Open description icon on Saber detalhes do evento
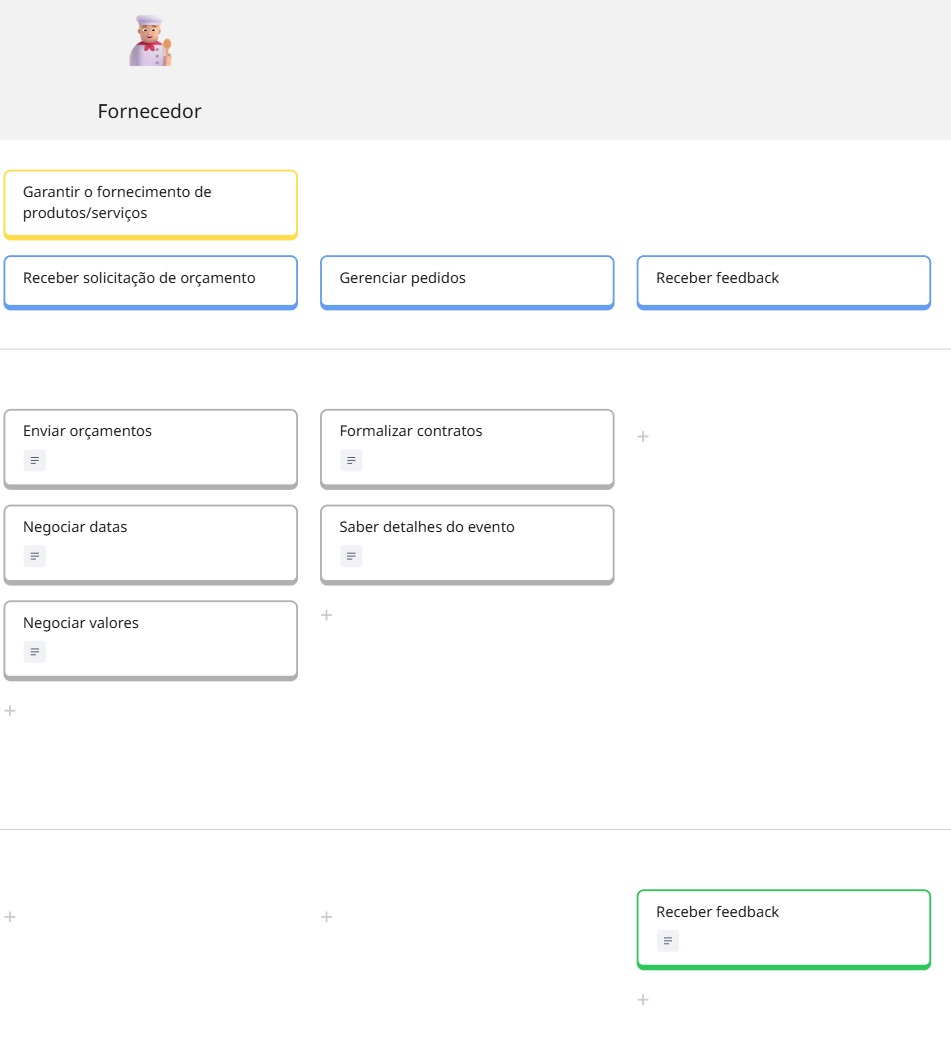The width and height of the screenshot is (951, 1050). [351, 557]
